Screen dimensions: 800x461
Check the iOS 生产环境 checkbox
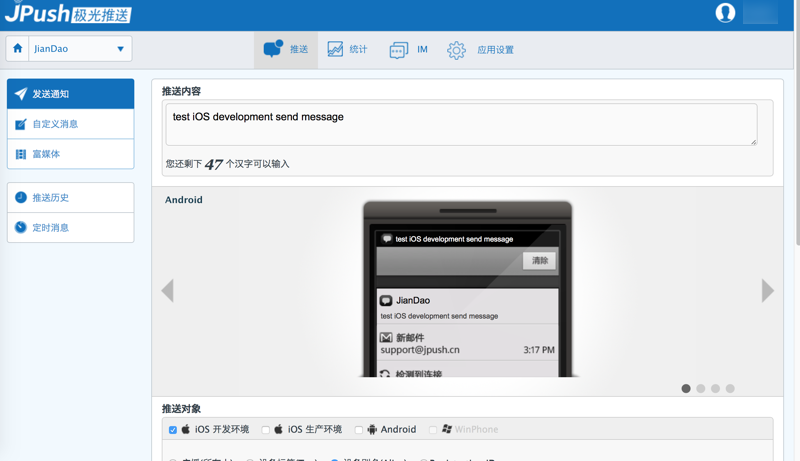pos(265,430)
